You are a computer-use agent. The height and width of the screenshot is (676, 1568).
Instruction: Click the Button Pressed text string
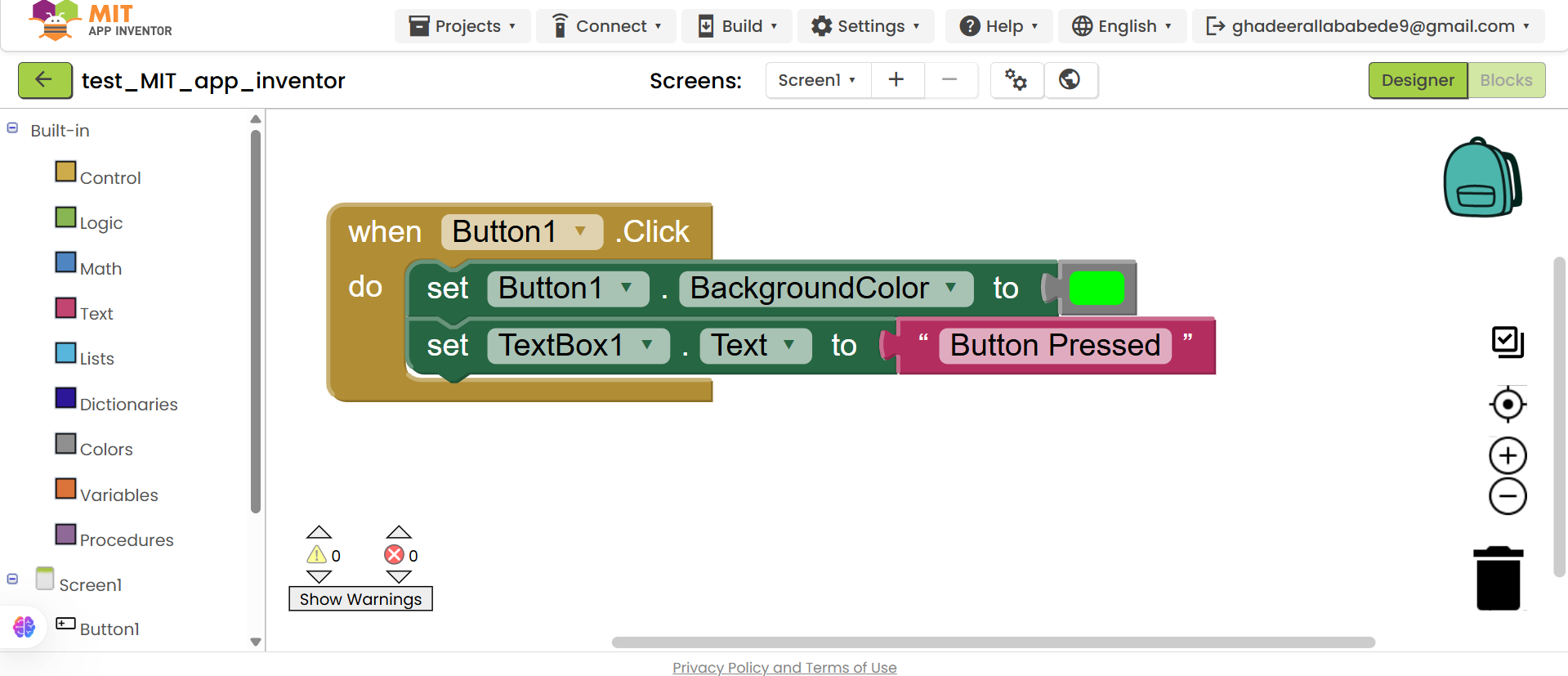(x=1055, y=346)
